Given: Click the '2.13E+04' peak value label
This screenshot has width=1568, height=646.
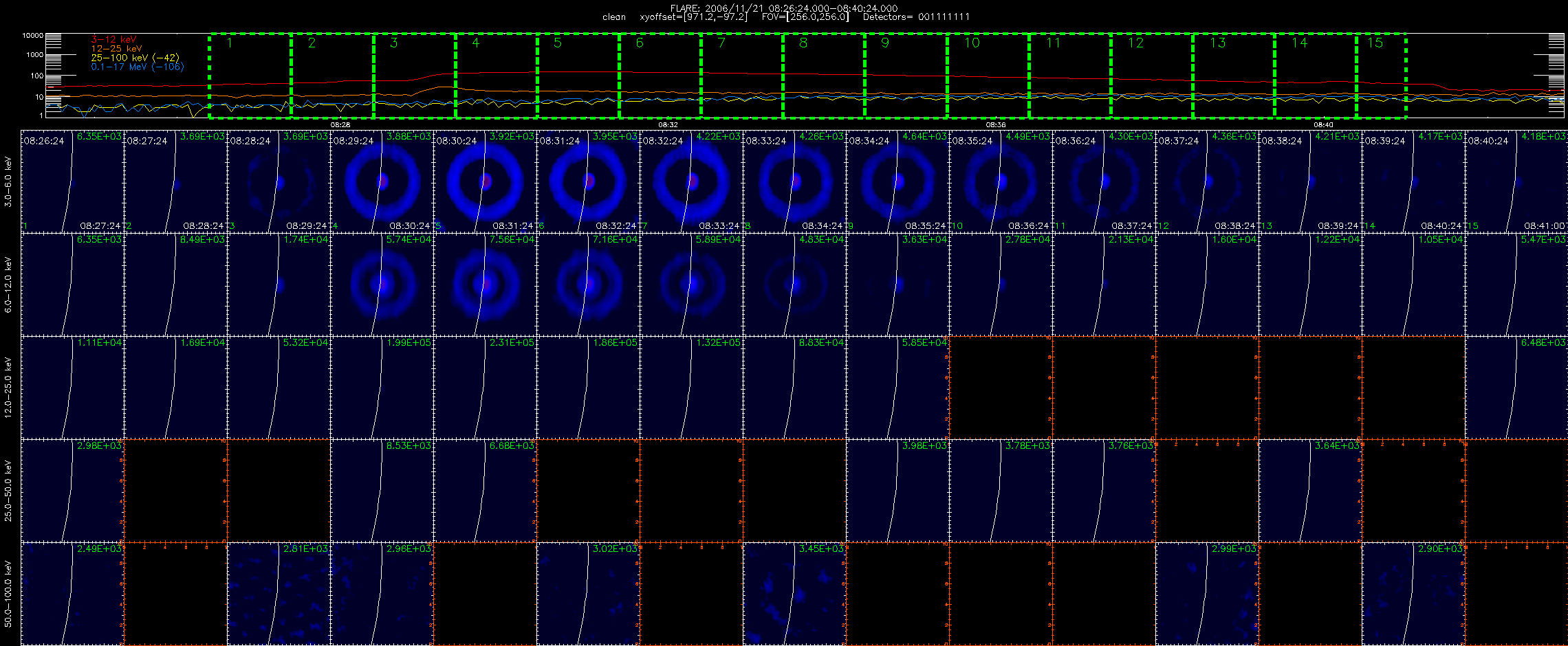Looking at the screenshot, I should coord(1131,240).
